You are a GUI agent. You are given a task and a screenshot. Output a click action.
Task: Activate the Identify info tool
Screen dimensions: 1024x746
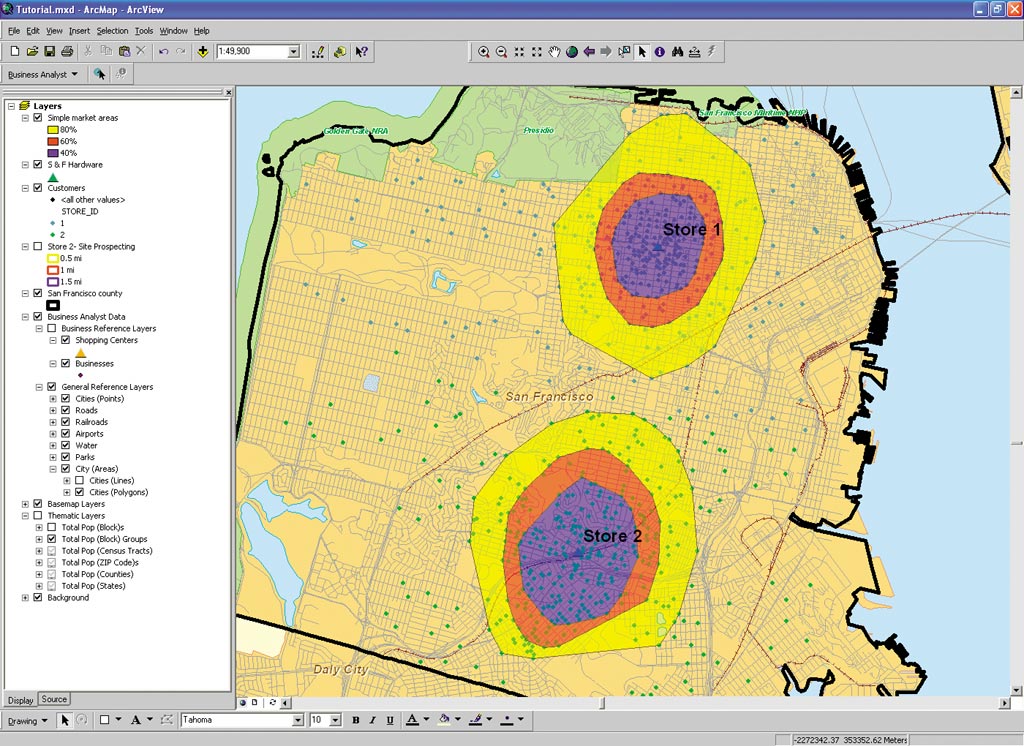659,52
